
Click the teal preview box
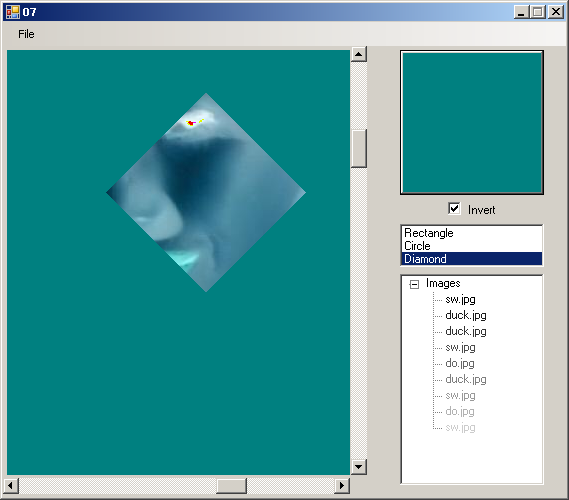(472, 122)
